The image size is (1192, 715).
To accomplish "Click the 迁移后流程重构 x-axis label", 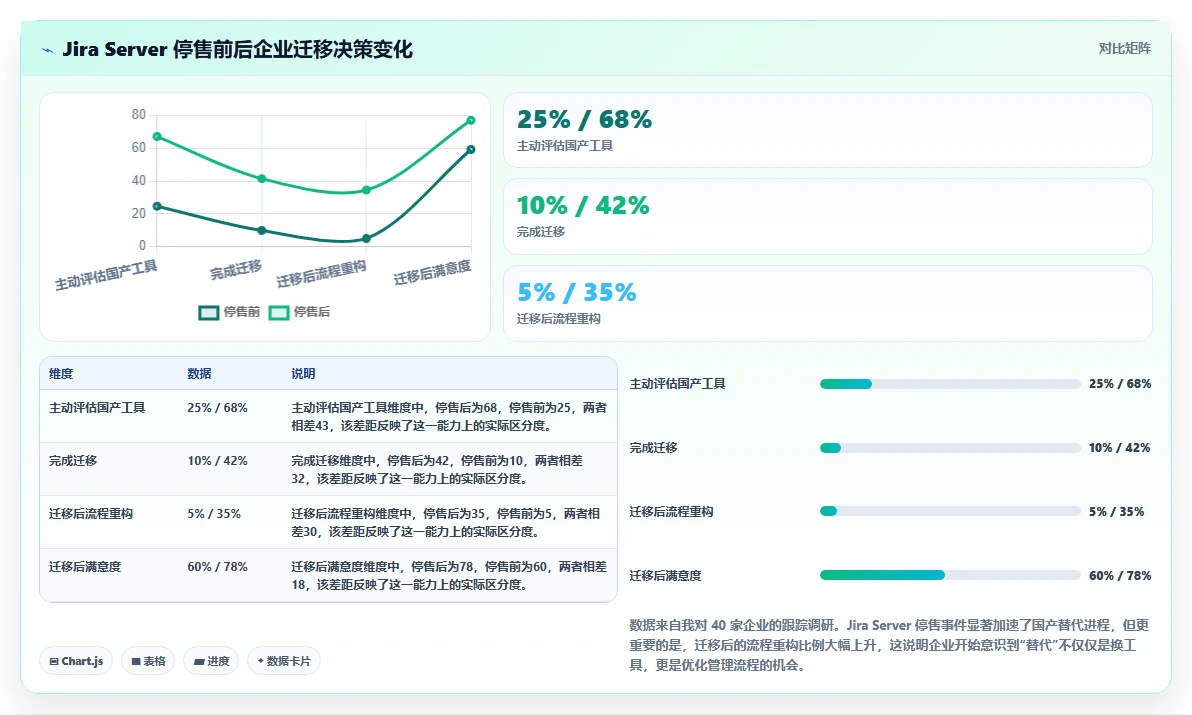I will pos(321,274).
